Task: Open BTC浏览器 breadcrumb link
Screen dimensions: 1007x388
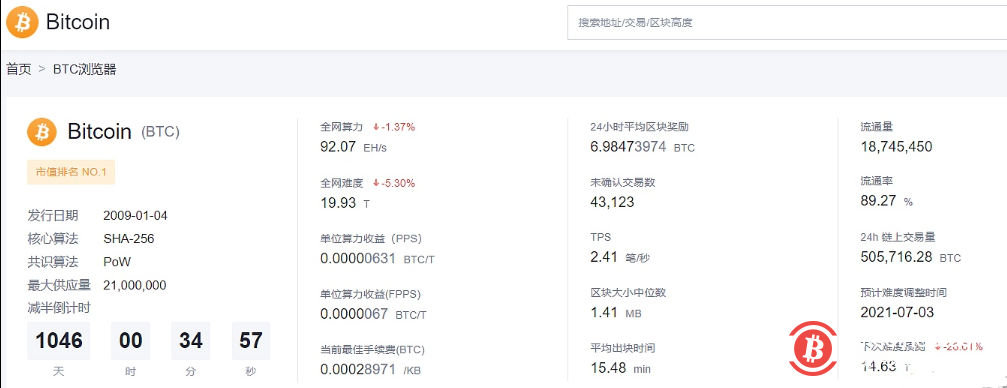Action: tap(85, 69)
